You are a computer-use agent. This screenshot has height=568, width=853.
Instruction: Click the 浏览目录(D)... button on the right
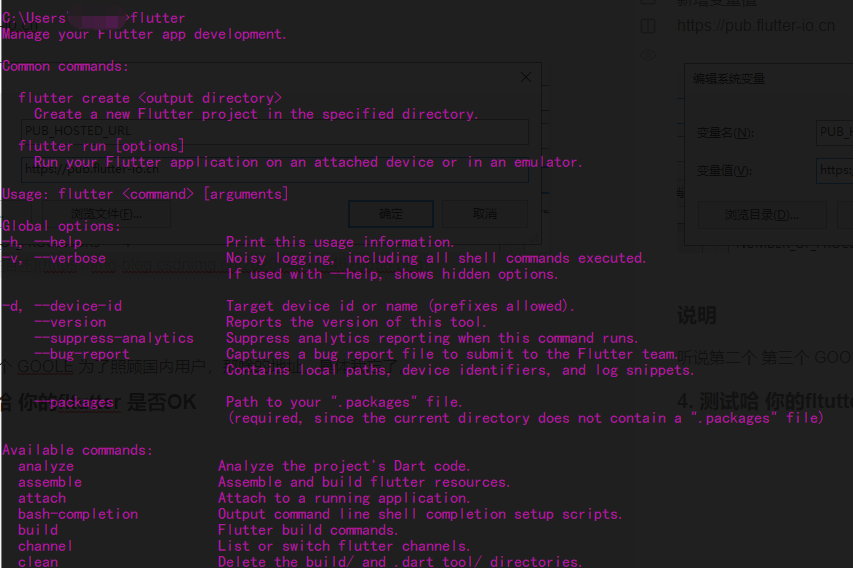762,215
